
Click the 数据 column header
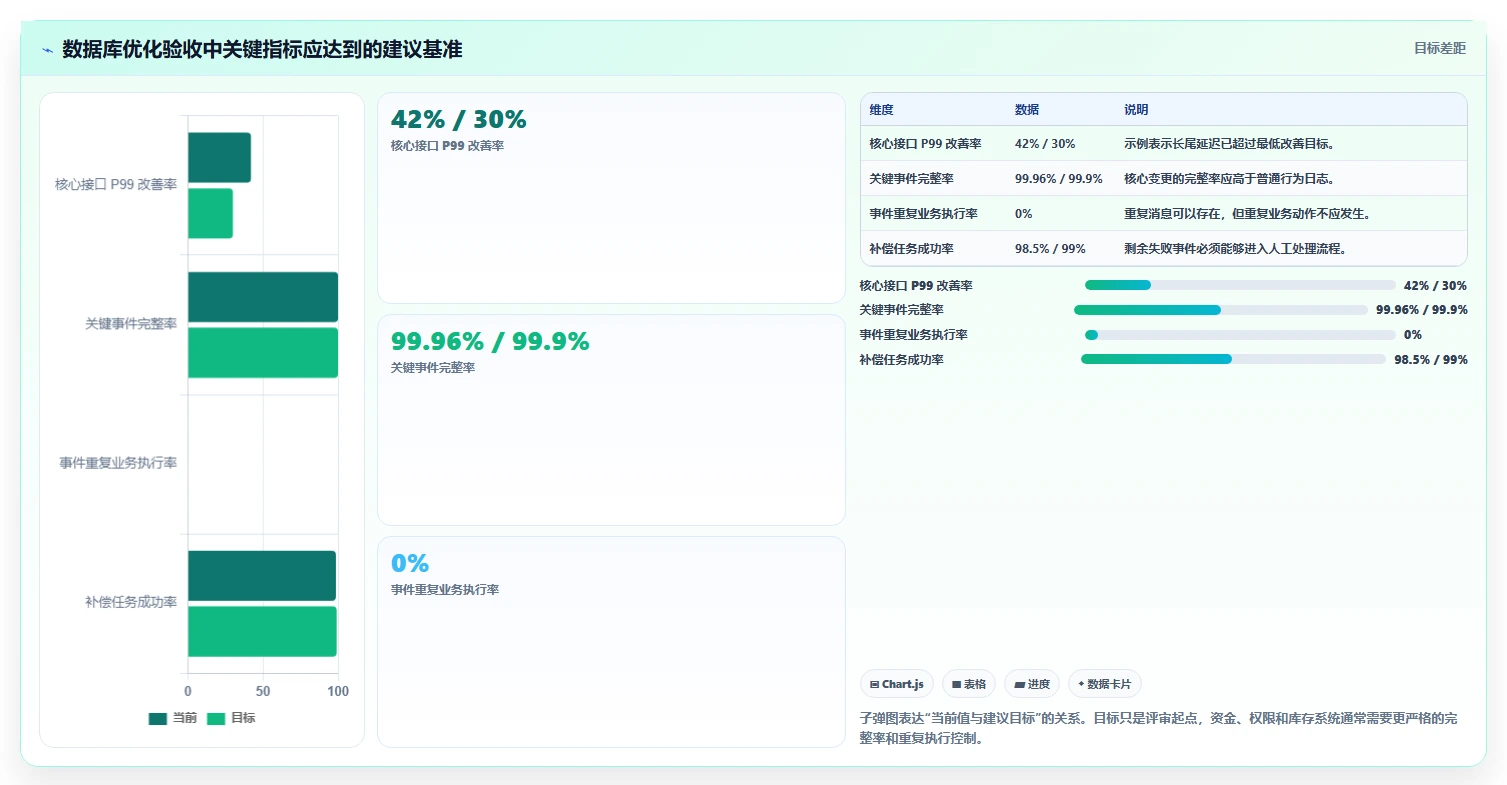1027,110
